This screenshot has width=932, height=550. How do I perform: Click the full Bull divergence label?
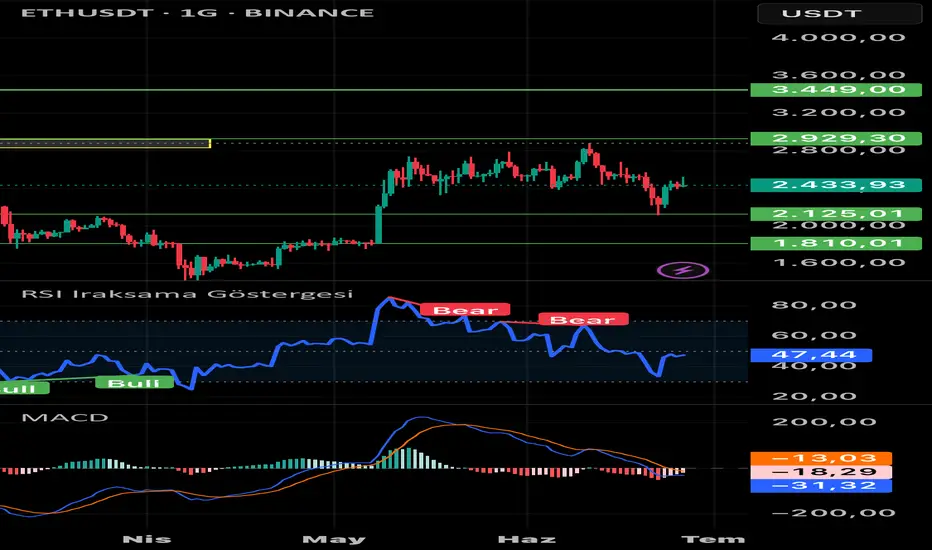coord(134,383)
